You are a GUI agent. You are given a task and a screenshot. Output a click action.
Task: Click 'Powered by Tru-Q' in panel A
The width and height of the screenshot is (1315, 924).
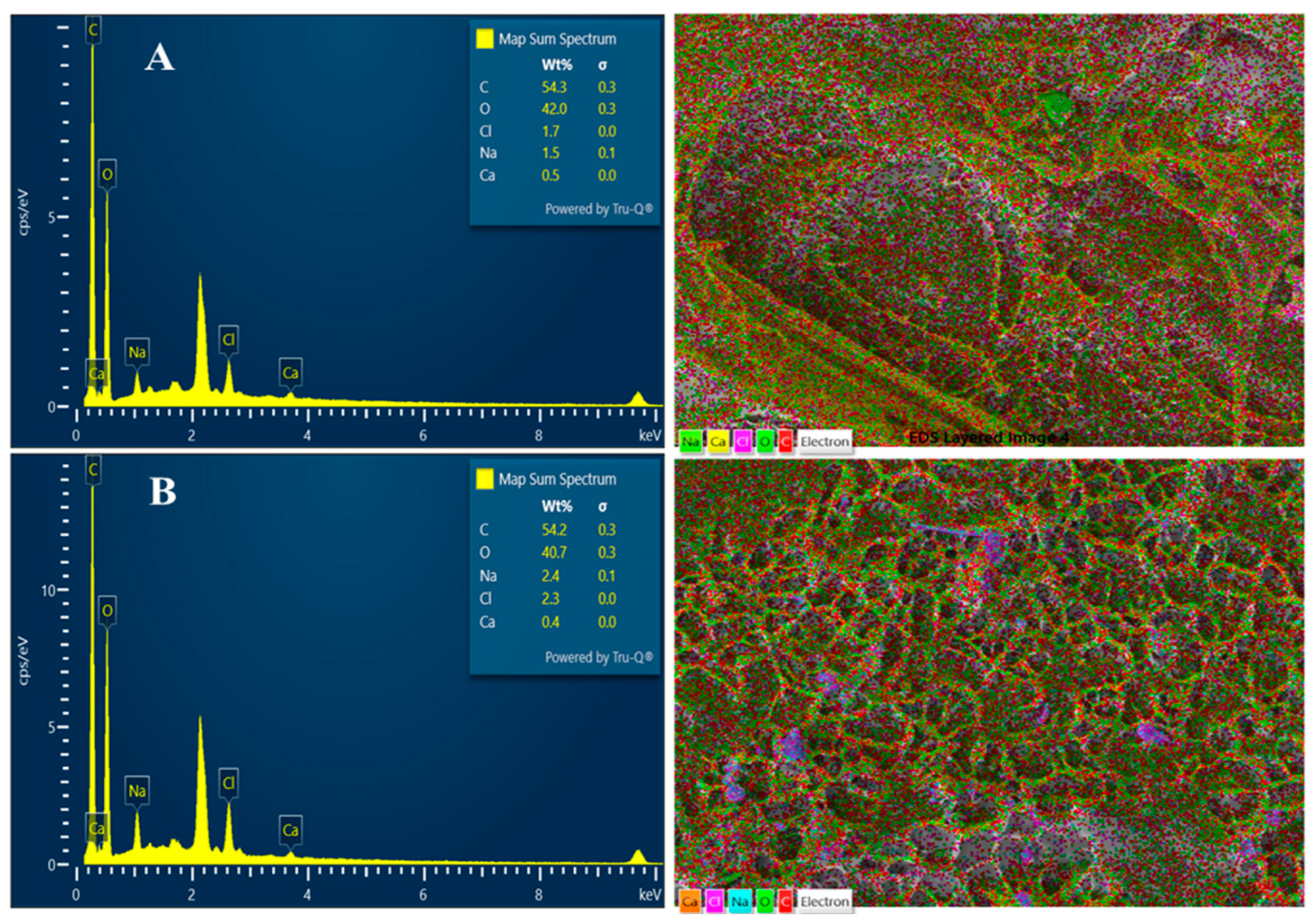click(x=598, y=209)
